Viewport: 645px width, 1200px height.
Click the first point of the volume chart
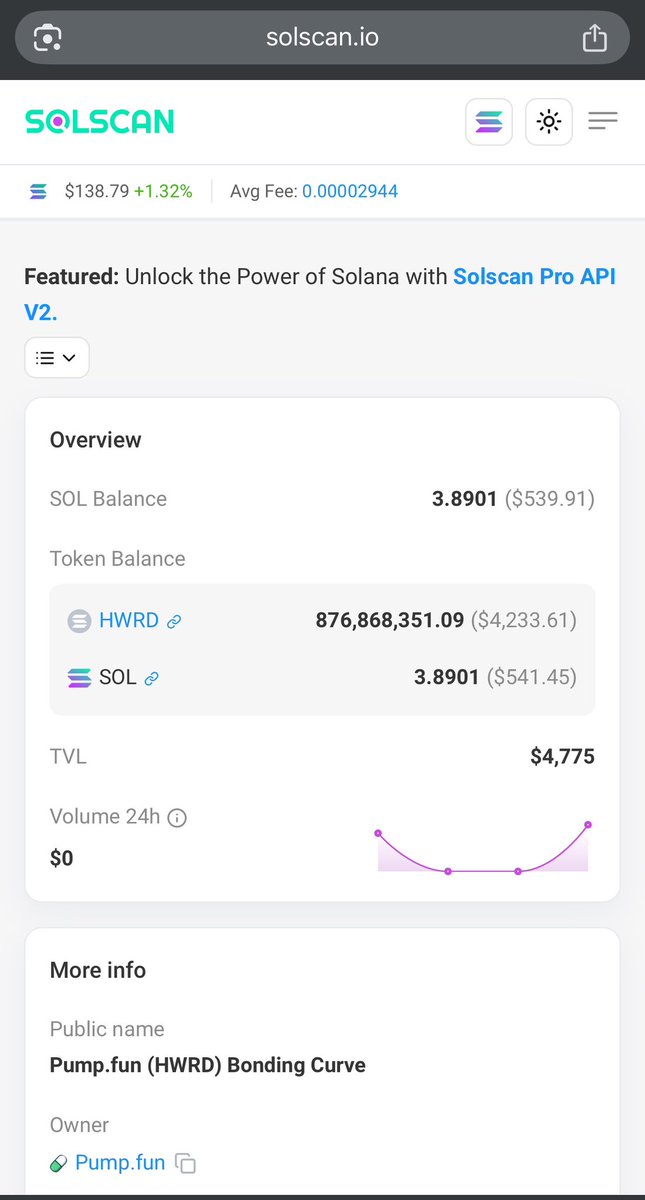point(378,832)
